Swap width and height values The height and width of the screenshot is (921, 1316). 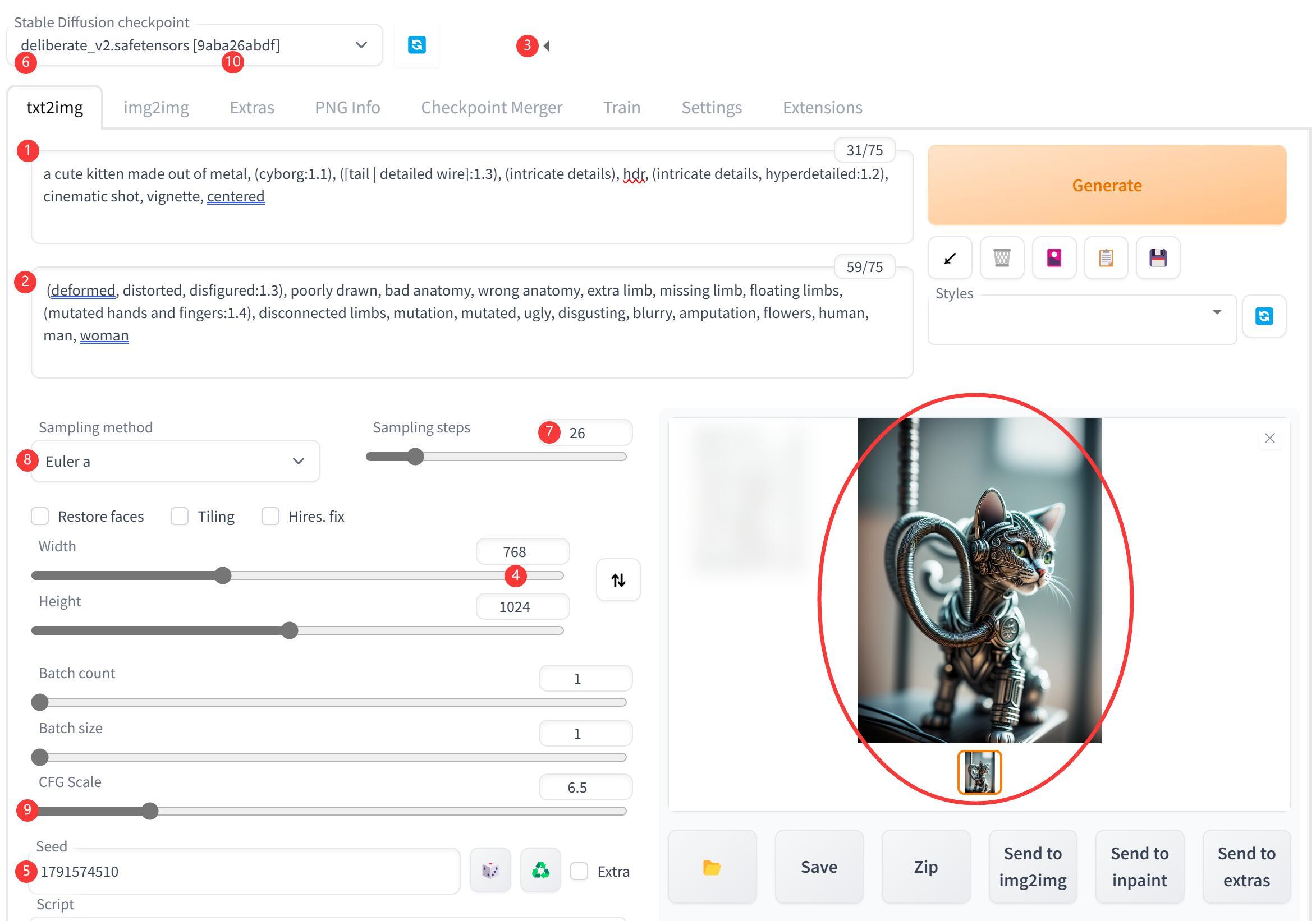pos(618,580)
